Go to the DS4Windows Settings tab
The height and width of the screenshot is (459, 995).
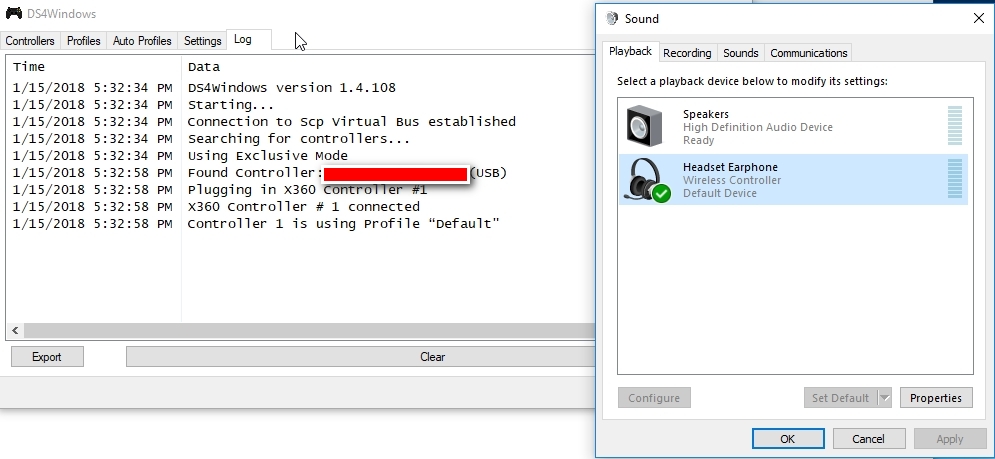click(202, 41)
